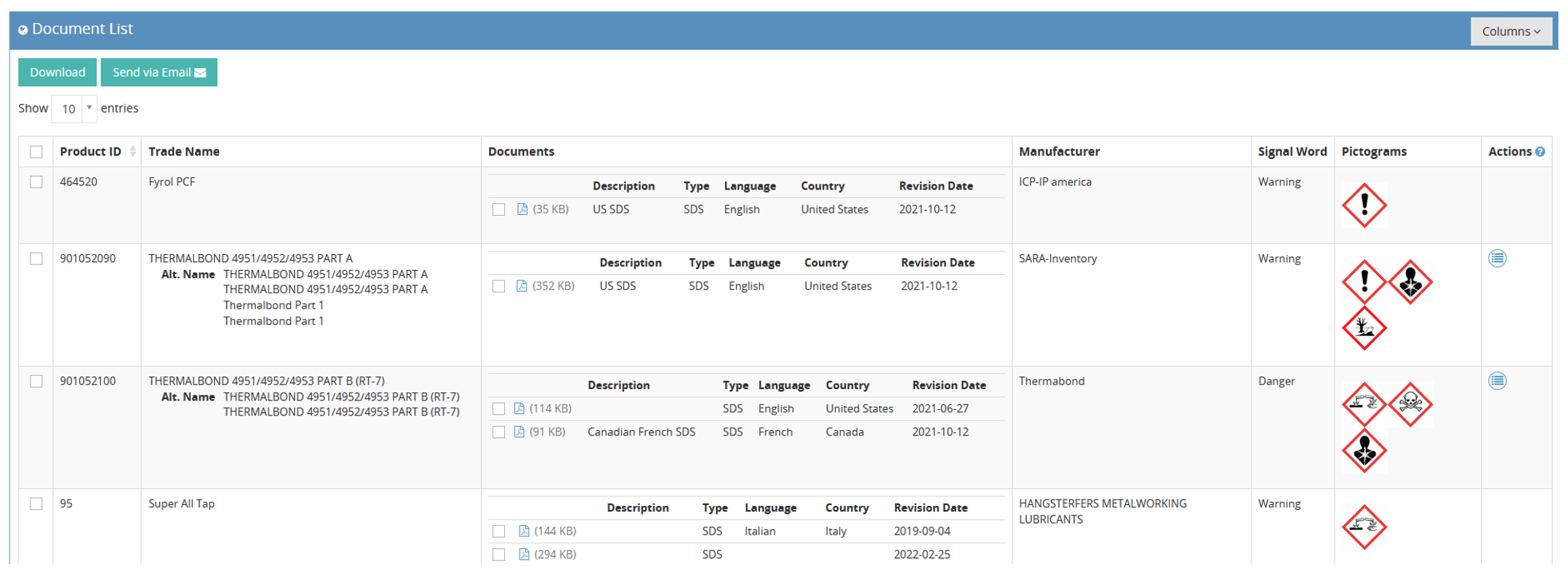This screenshot has height=577, width=1568.
Task: Check the 144 KB Italian SDS document checkbox
Action: (499, 531)
